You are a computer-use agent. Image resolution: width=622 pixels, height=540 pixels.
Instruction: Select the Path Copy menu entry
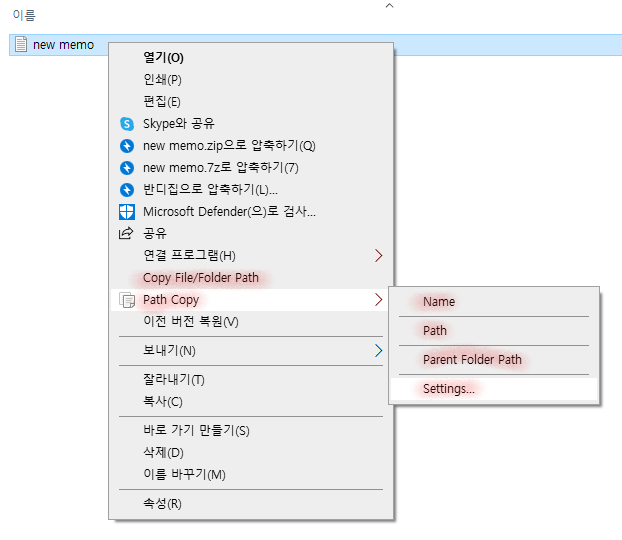tap(251, 300)
